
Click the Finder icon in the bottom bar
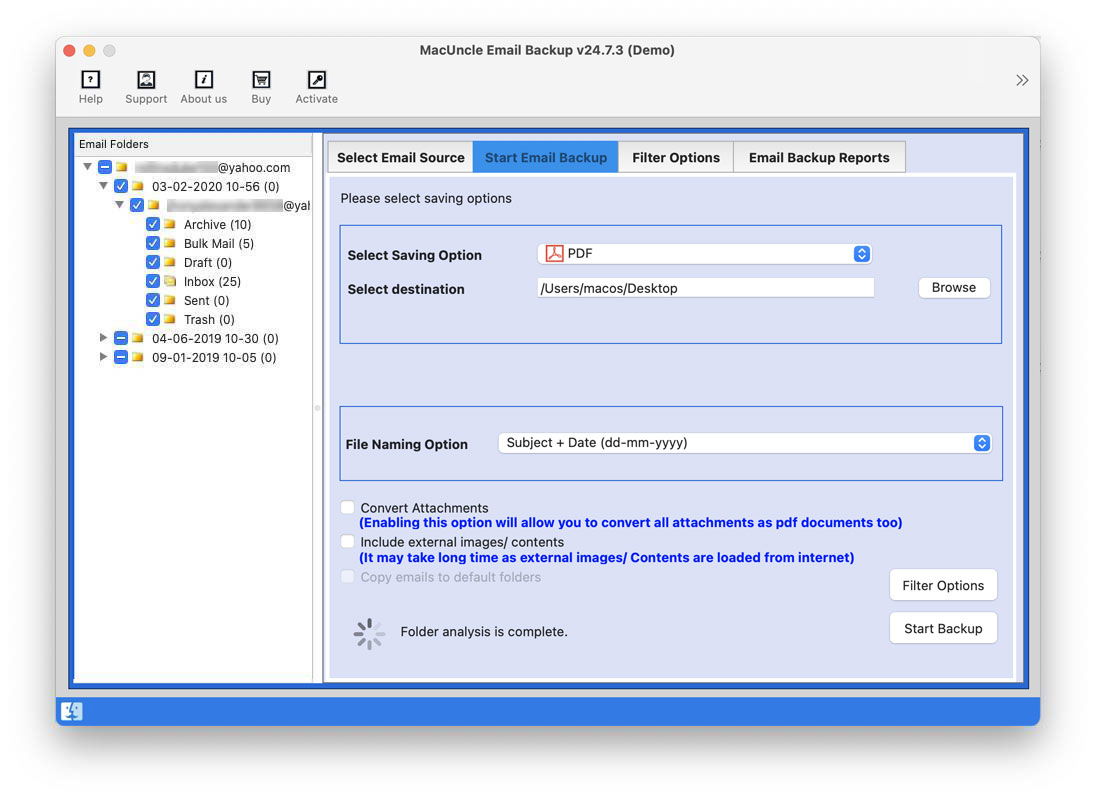(x=72, y=711)
